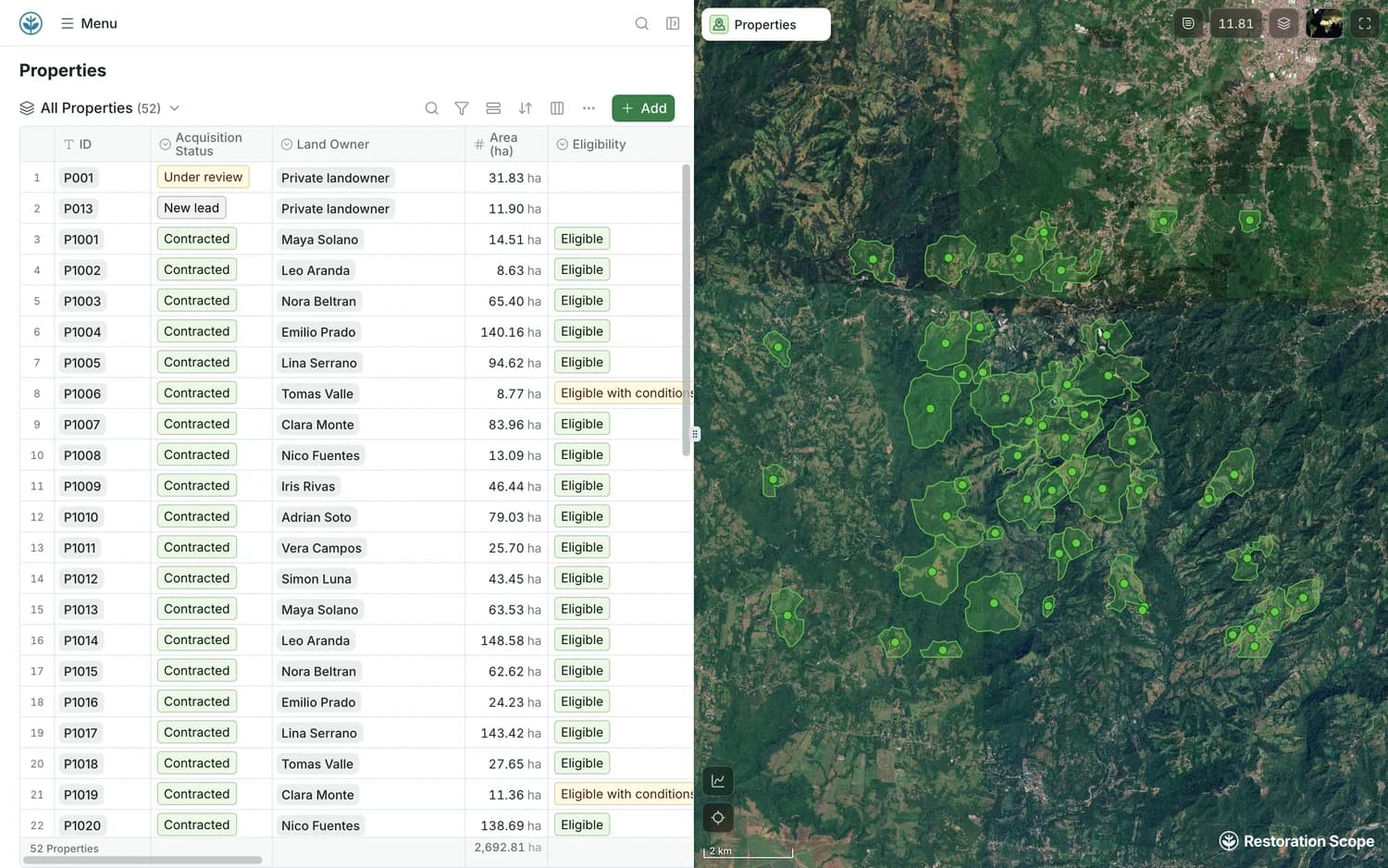Switch basemap using the satellite thumbnail
The height and width of the screenshot is (868, 1388).
pos(1324,24)
